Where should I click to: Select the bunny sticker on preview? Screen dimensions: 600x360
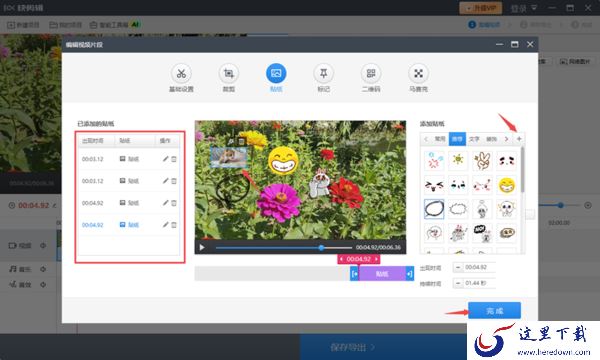pyautogui.click(x=320, y=183)
